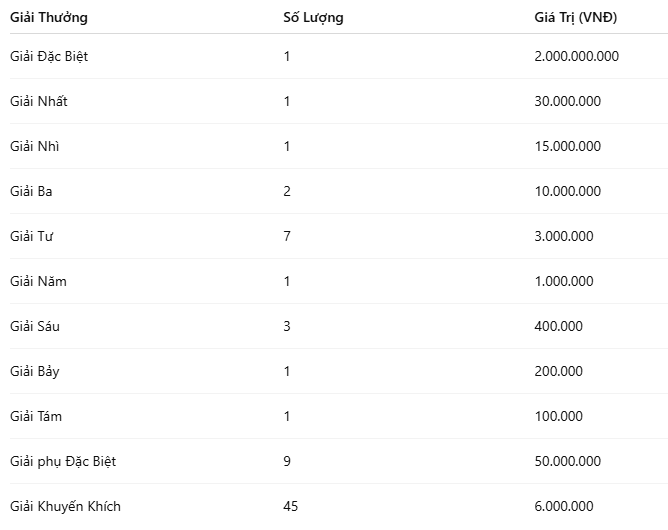Select the Giải Bảy row label

[35, 371]
